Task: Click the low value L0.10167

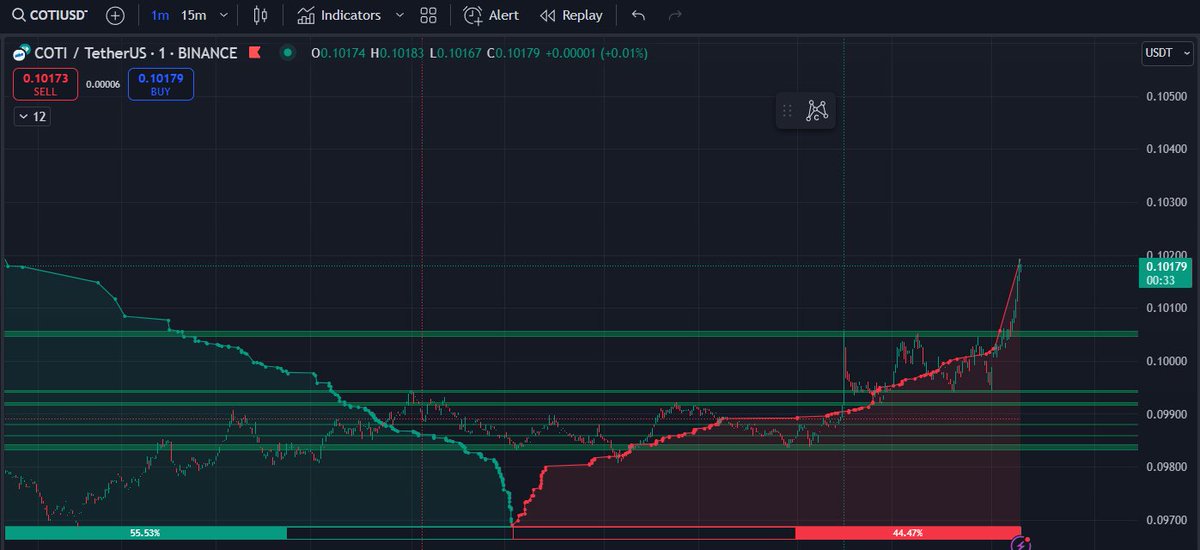Action: point(455,53)
